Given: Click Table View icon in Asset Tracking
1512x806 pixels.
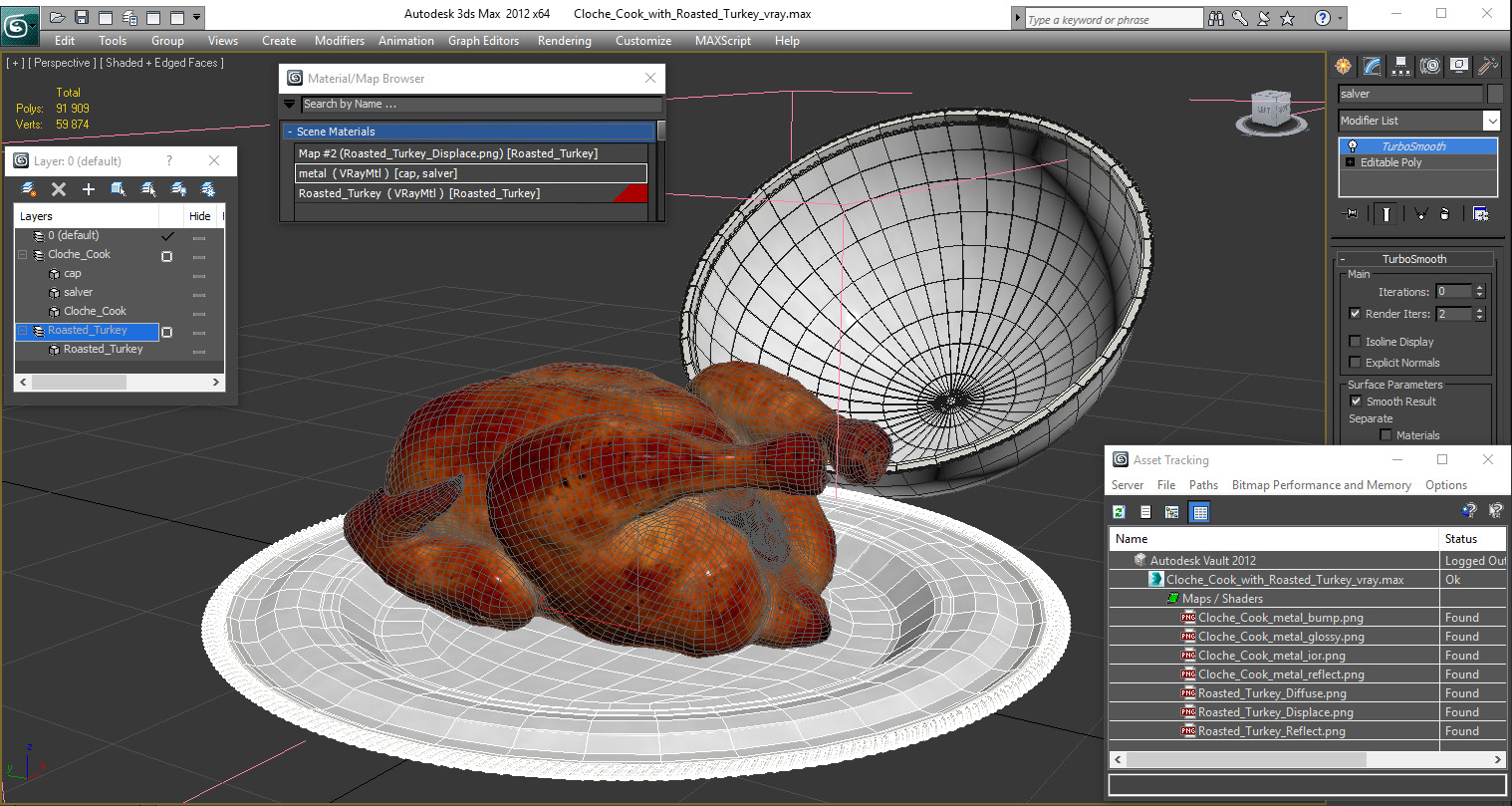Looking at the screenshot, I should click(1199, 512).
